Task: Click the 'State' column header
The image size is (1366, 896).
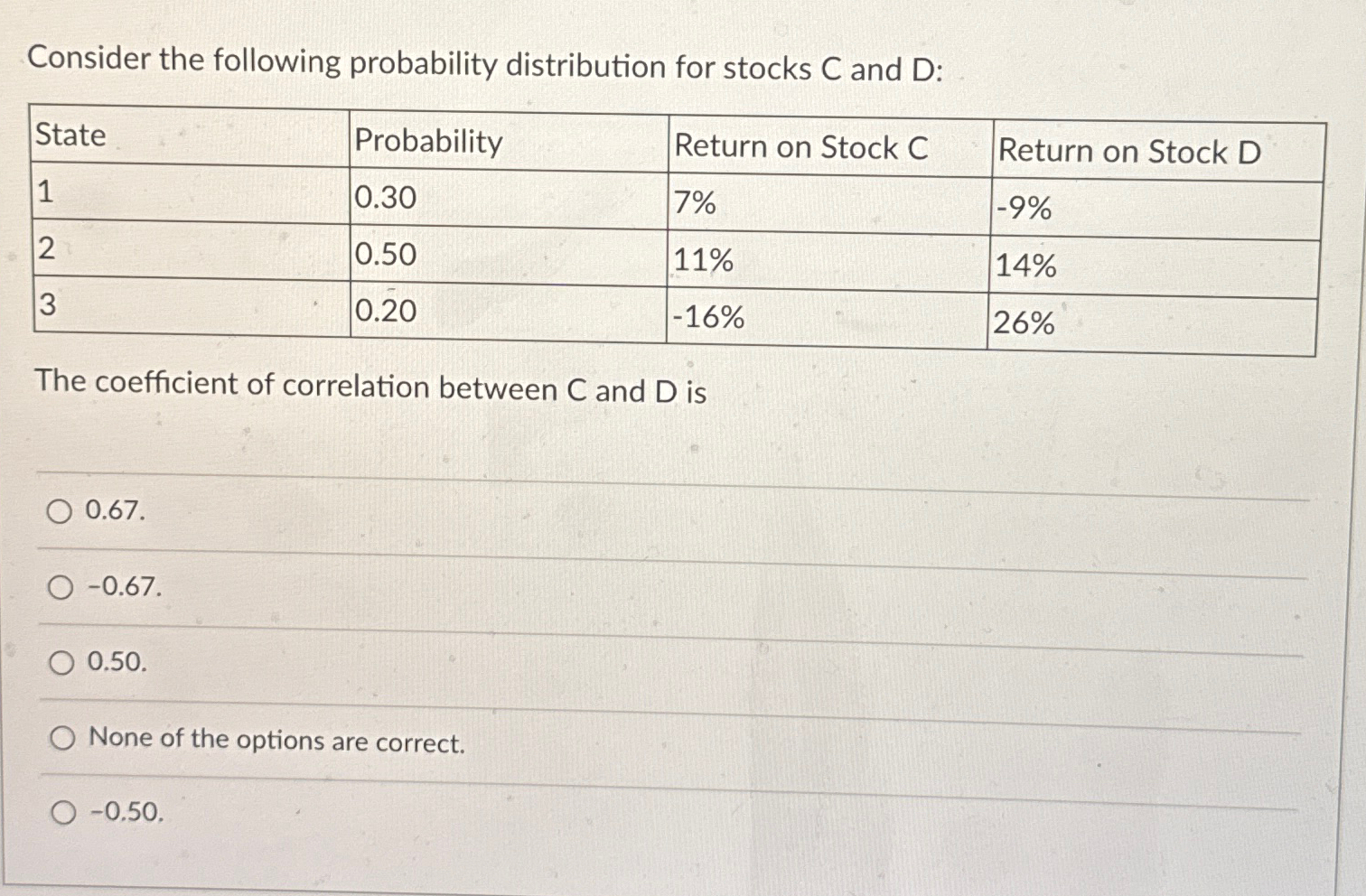Action: point(70,136)
